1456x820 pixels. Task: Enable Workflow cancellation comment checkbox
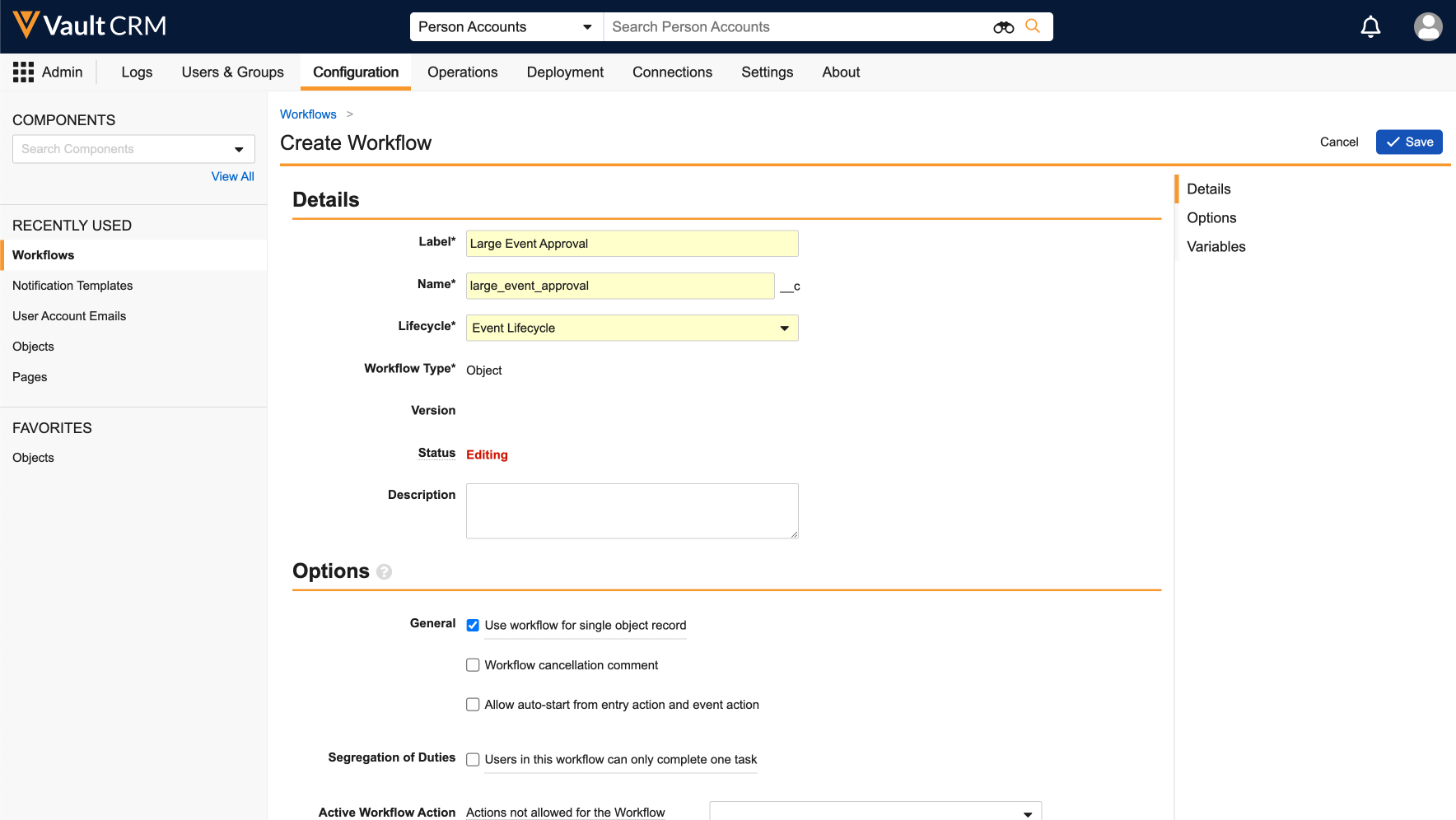tap(473, 665)
